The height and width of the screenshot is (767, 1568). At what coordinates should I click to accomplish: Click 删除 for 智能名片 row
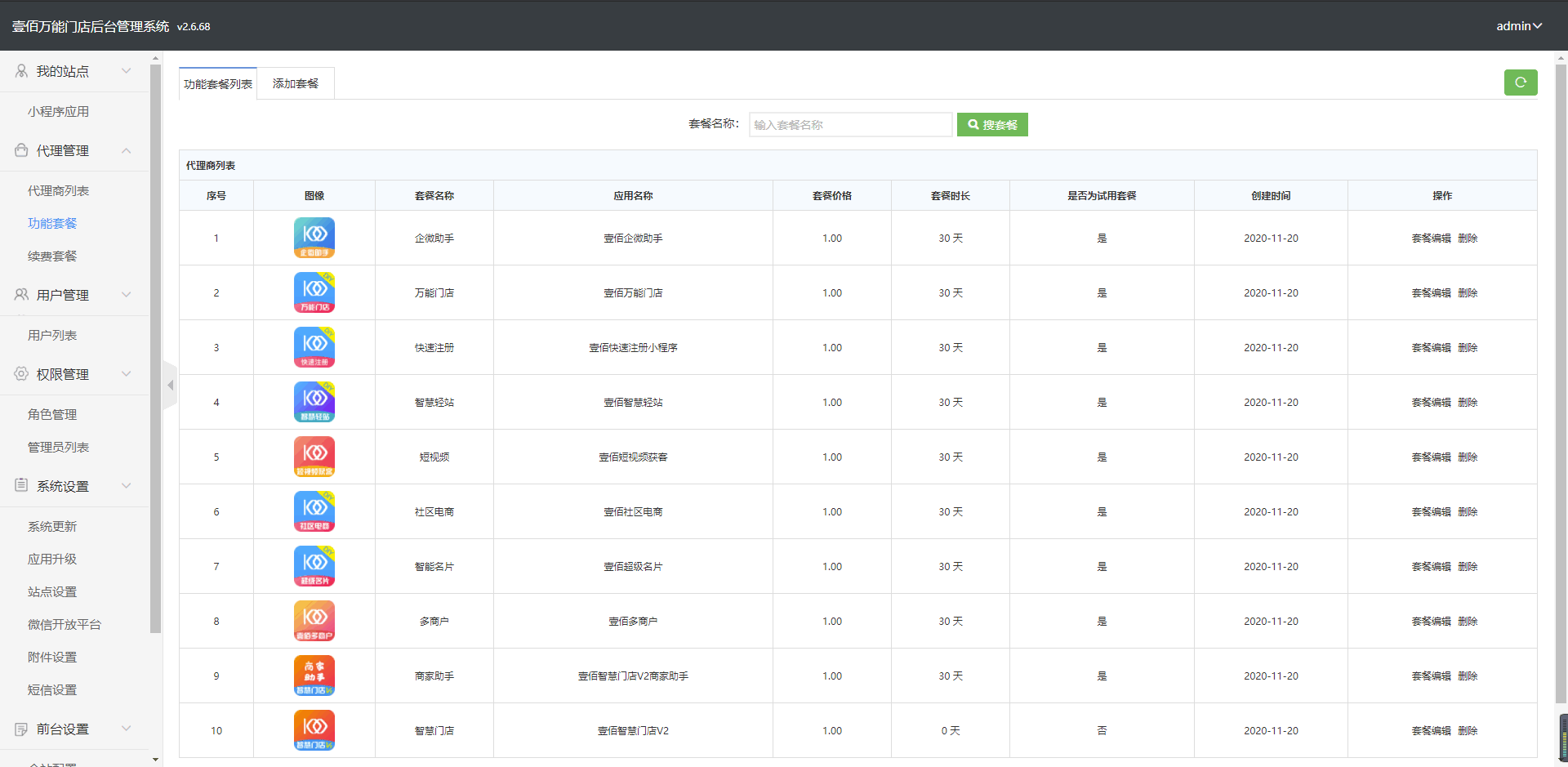click(1468, 566)
